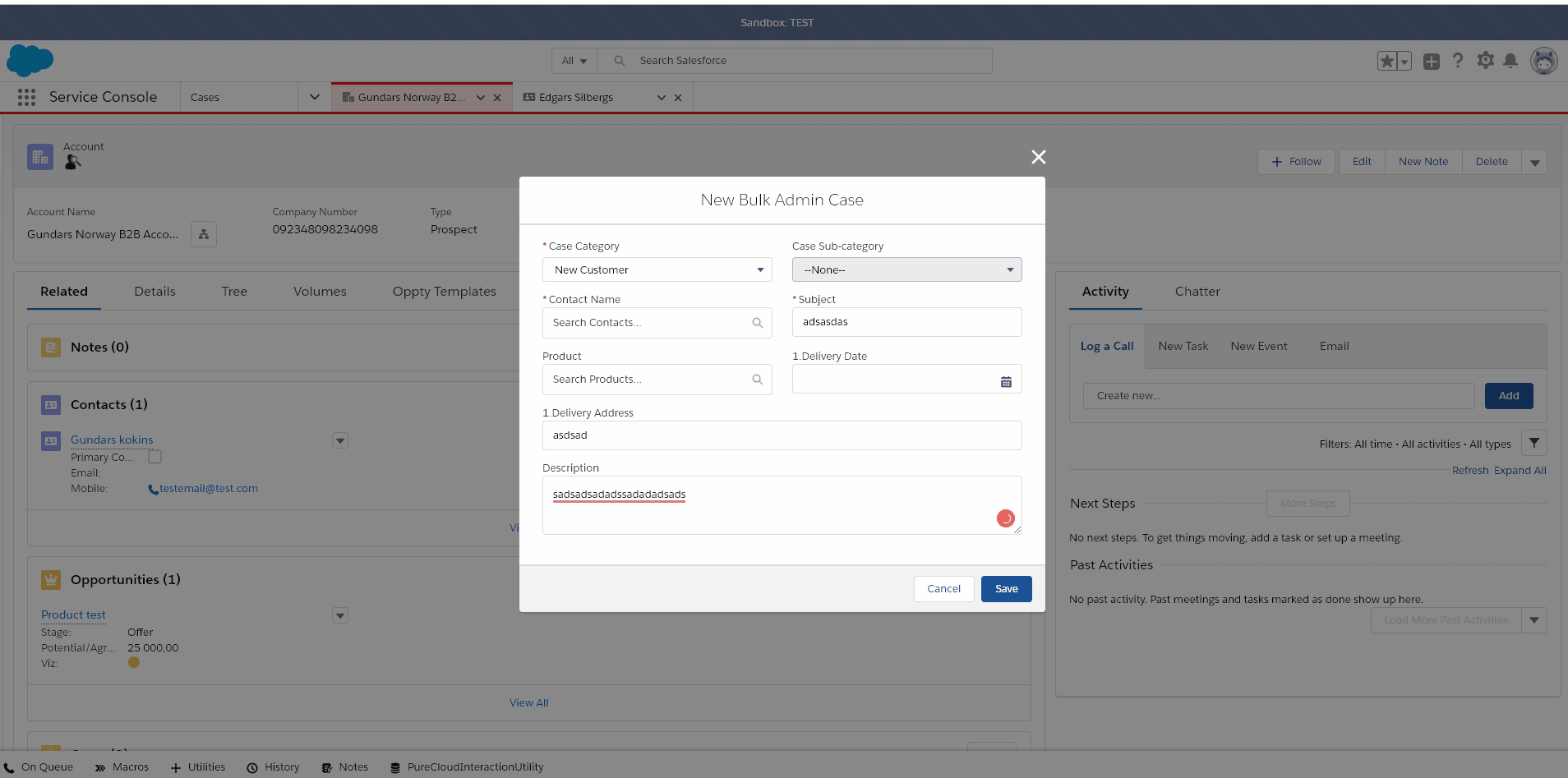
Task: Click the calendar icon beside Delivery Date
Action: 1006,380
